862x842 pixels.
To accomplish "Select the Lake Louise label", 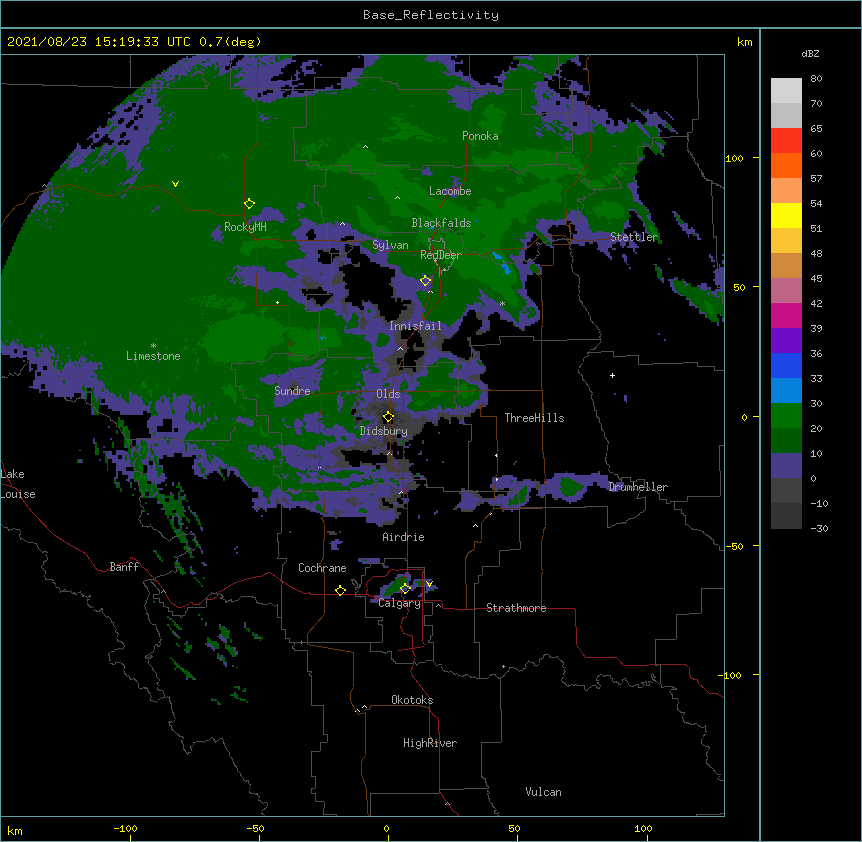I will click(16, 484).
